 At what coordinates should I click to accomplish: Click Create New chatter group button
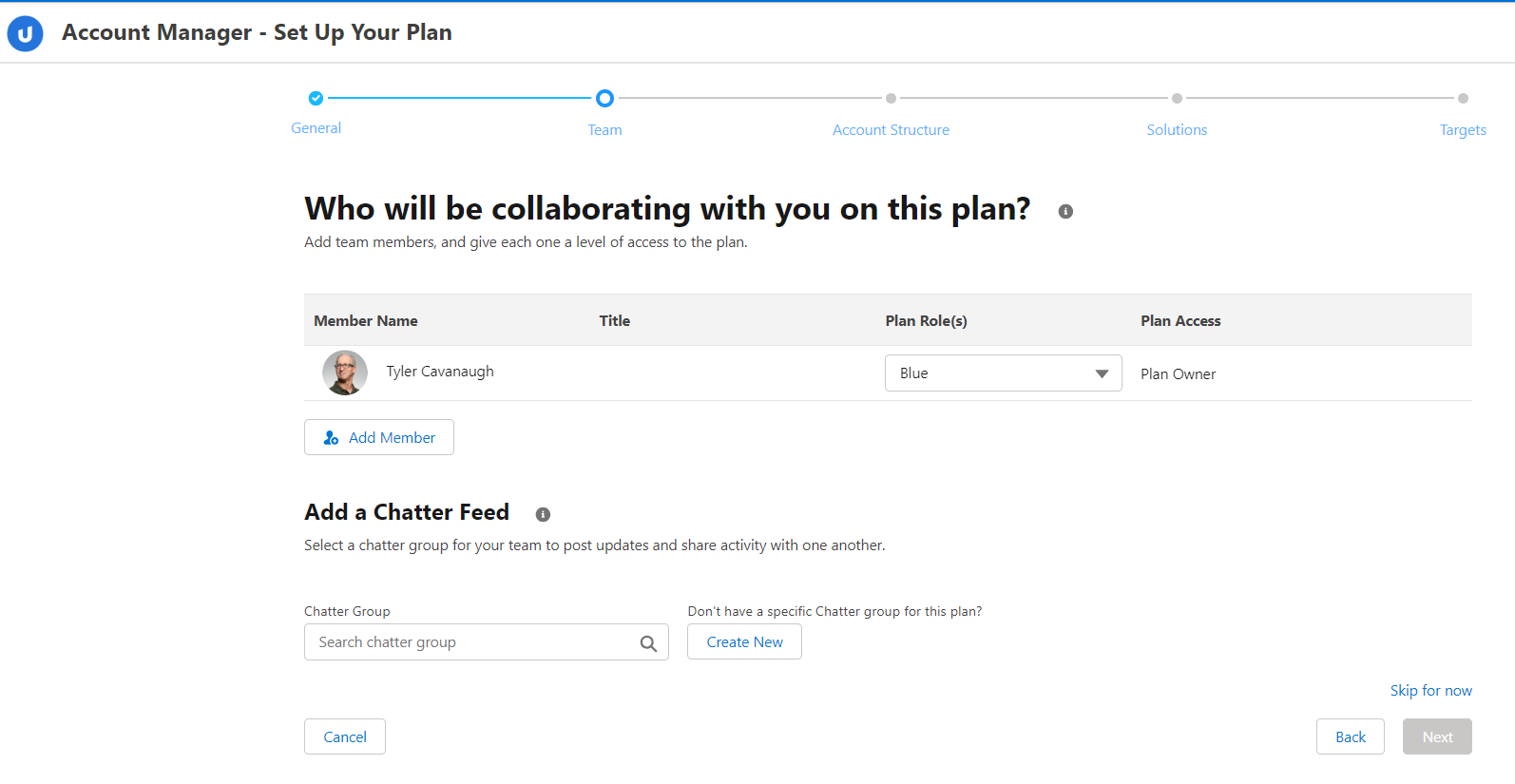744,642
